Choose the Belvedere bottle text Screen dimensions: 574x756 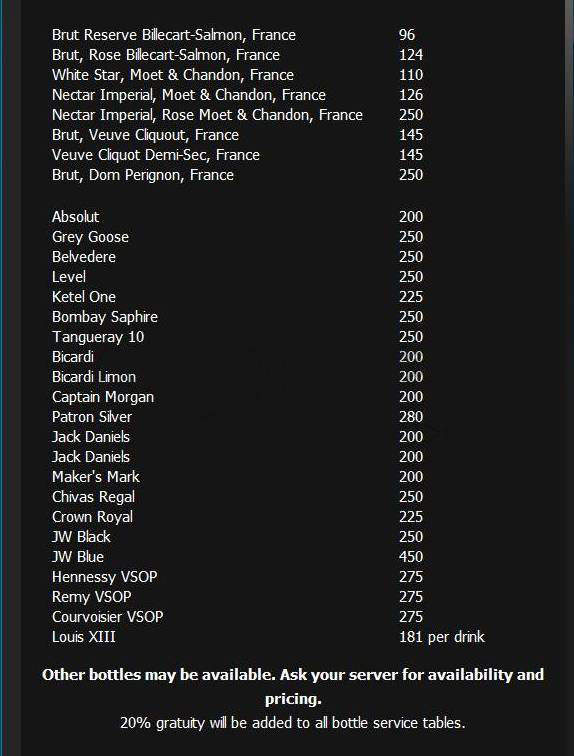click(x=83, y=257)
